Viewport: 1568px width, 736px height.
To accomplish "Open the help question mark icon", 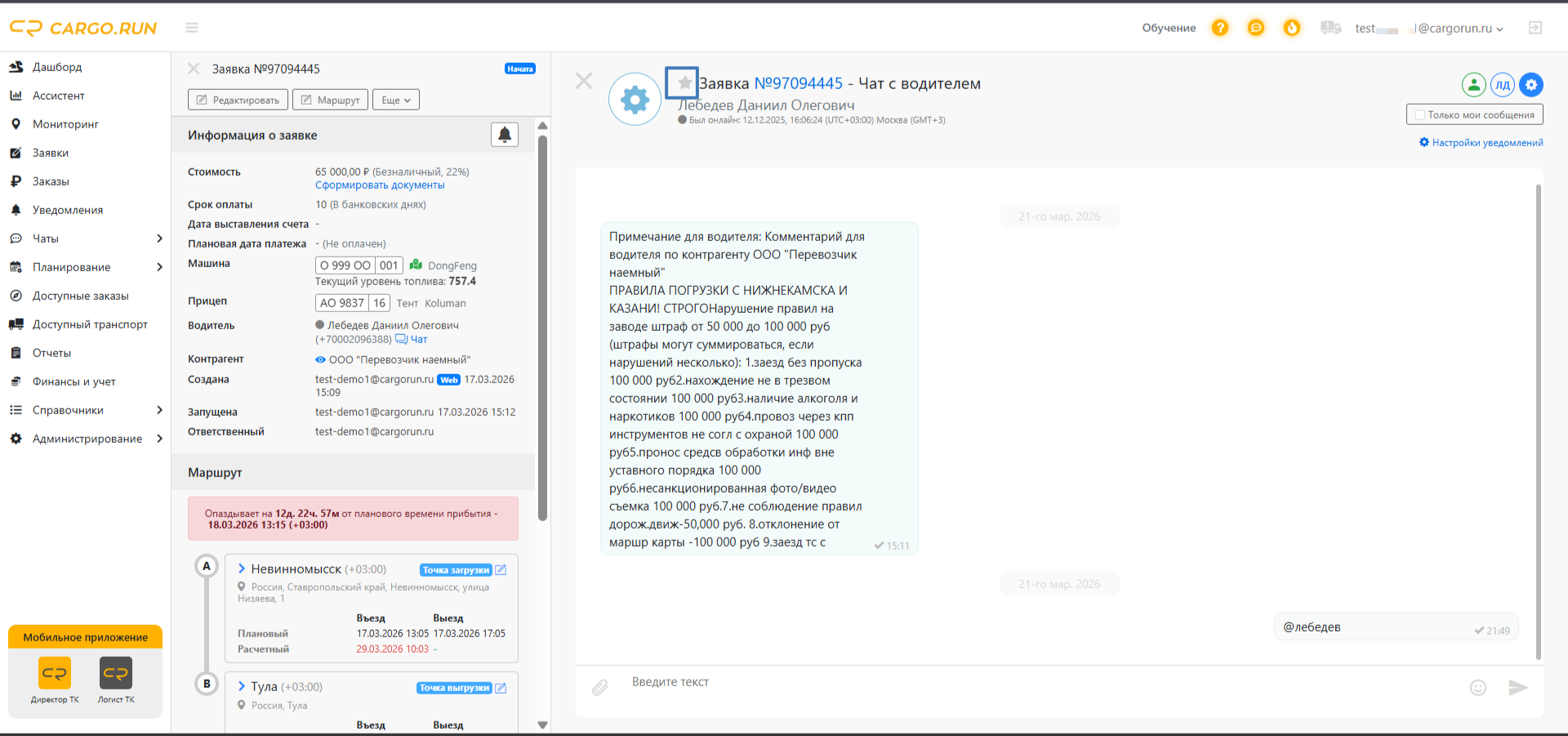I will (x=1220, y=28).
